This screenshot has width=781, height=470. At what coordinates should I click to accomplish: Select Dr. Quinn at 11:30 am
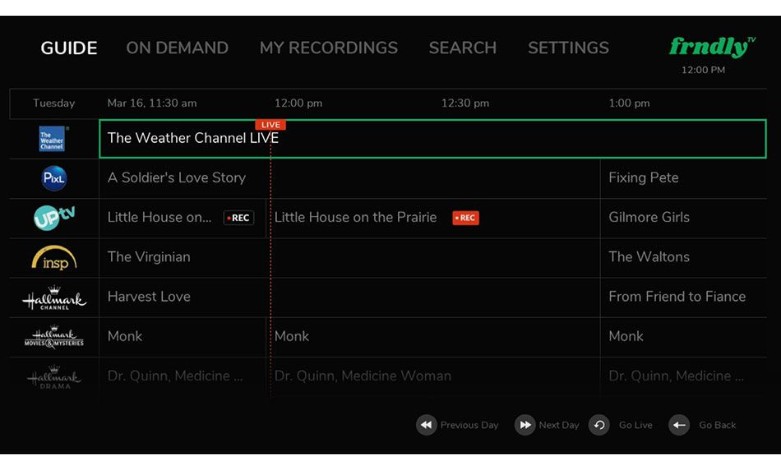182,376
